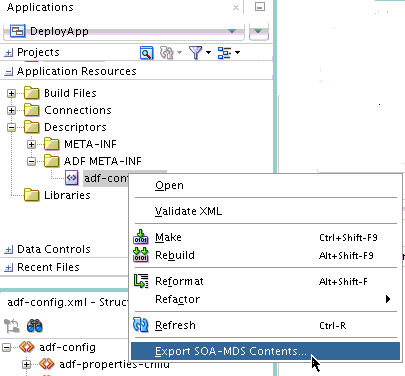This screenshot has width=405, height=376.
Task: Choose Open from the context menu
Action: [265, 185]
